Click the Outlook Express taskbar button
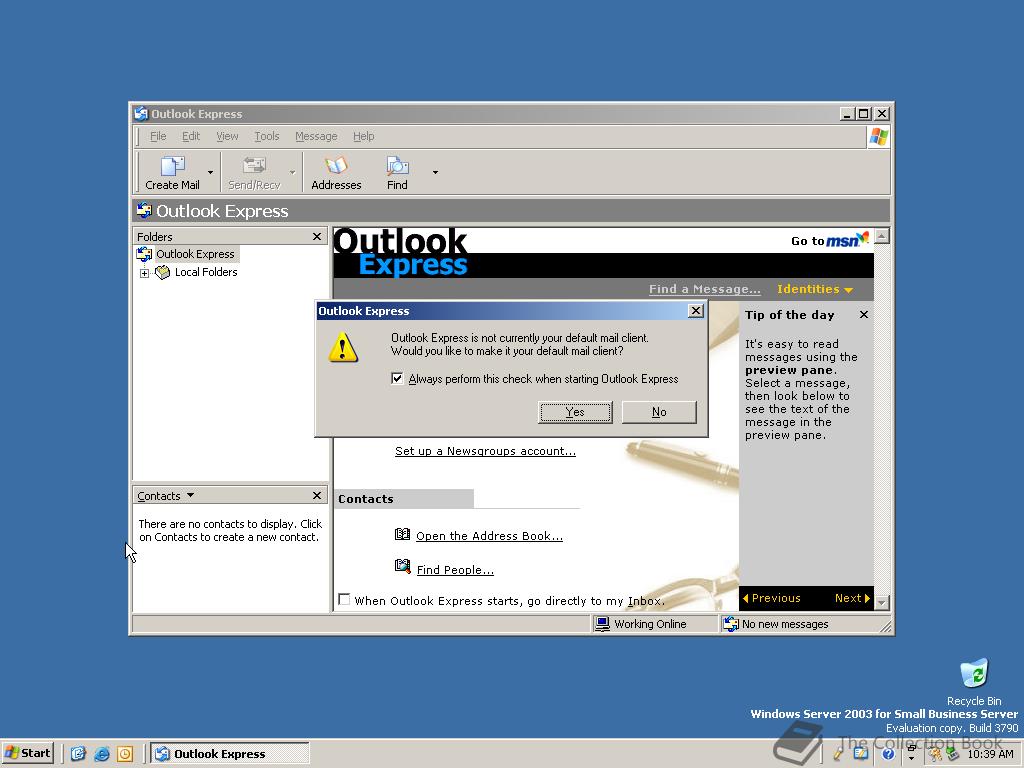The height and width of the screenshot is (768, 1024). pyautogui.click(x=230, y=754)
